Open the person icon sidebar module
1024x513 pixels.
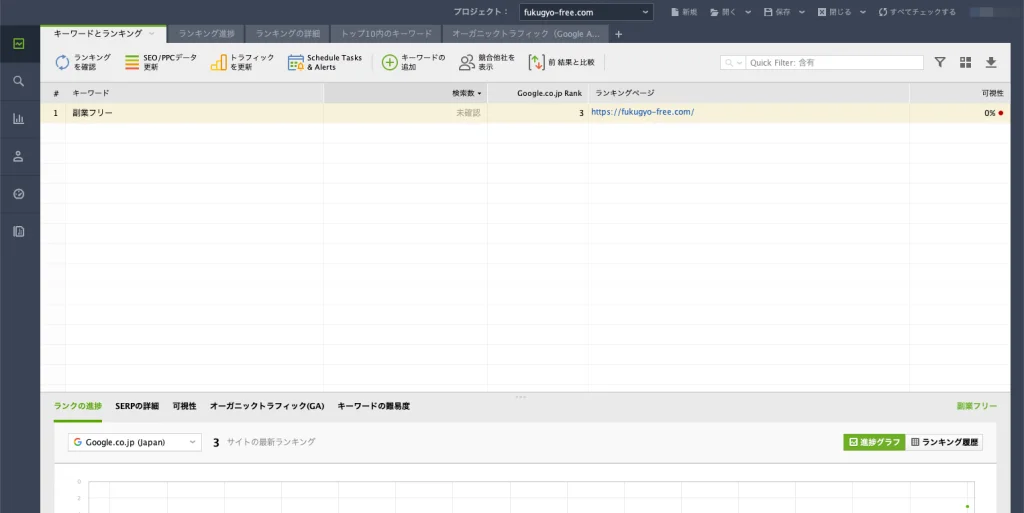click(x=19, y=156)
